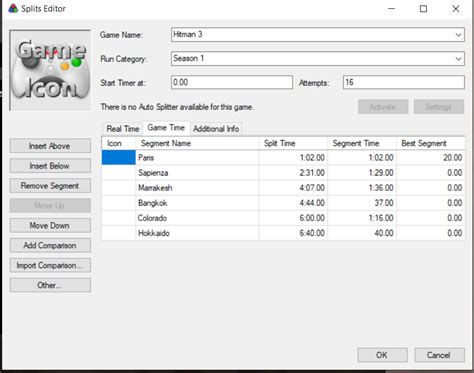
Task: Switch to the Game Time tab
Action: [166, 128]
